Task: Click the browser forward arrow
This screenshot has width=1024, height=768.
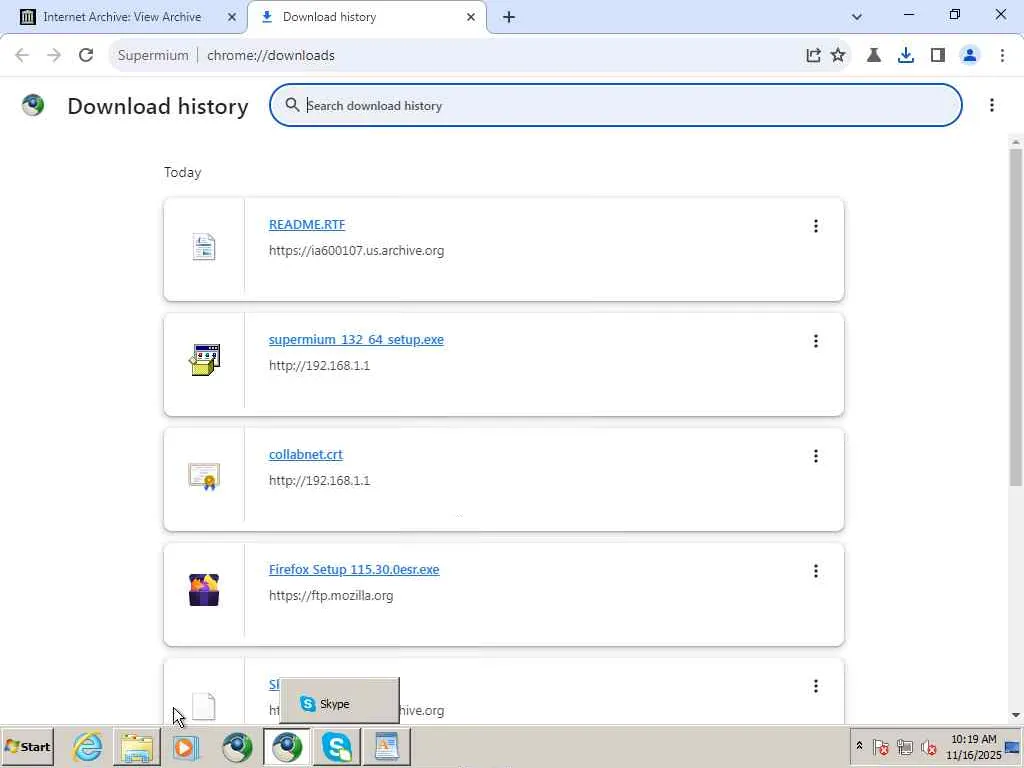Action: pyautogui.click(x=54, y=55)
